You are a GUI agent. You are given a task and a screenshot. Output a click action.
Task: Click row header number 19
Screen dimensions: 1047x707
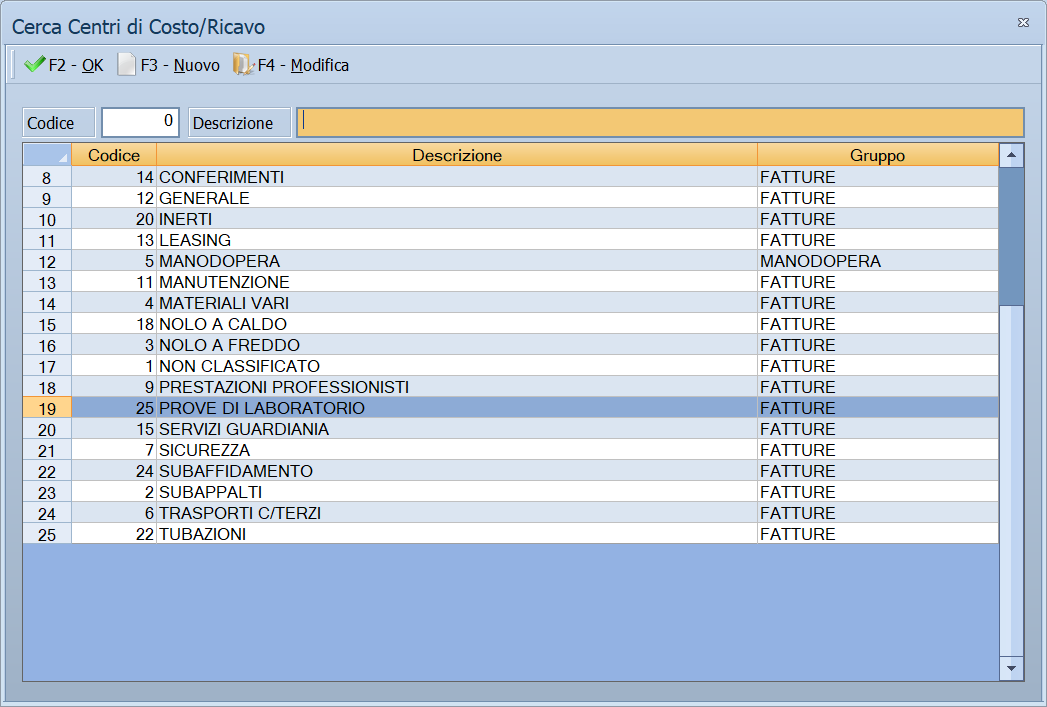tap(47, 409)
